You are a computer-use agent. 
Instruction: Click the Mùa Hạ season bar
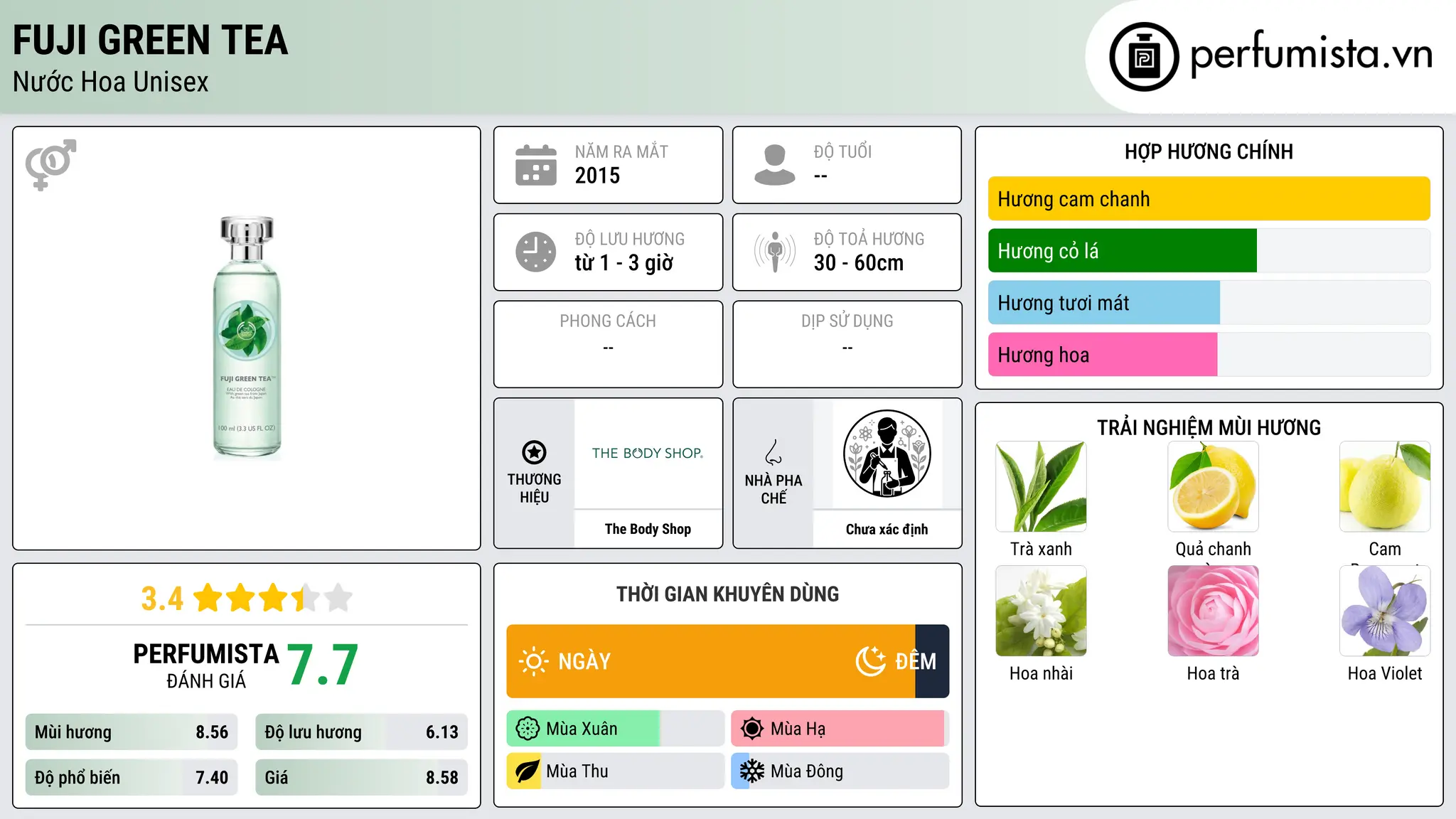[840, 729]
